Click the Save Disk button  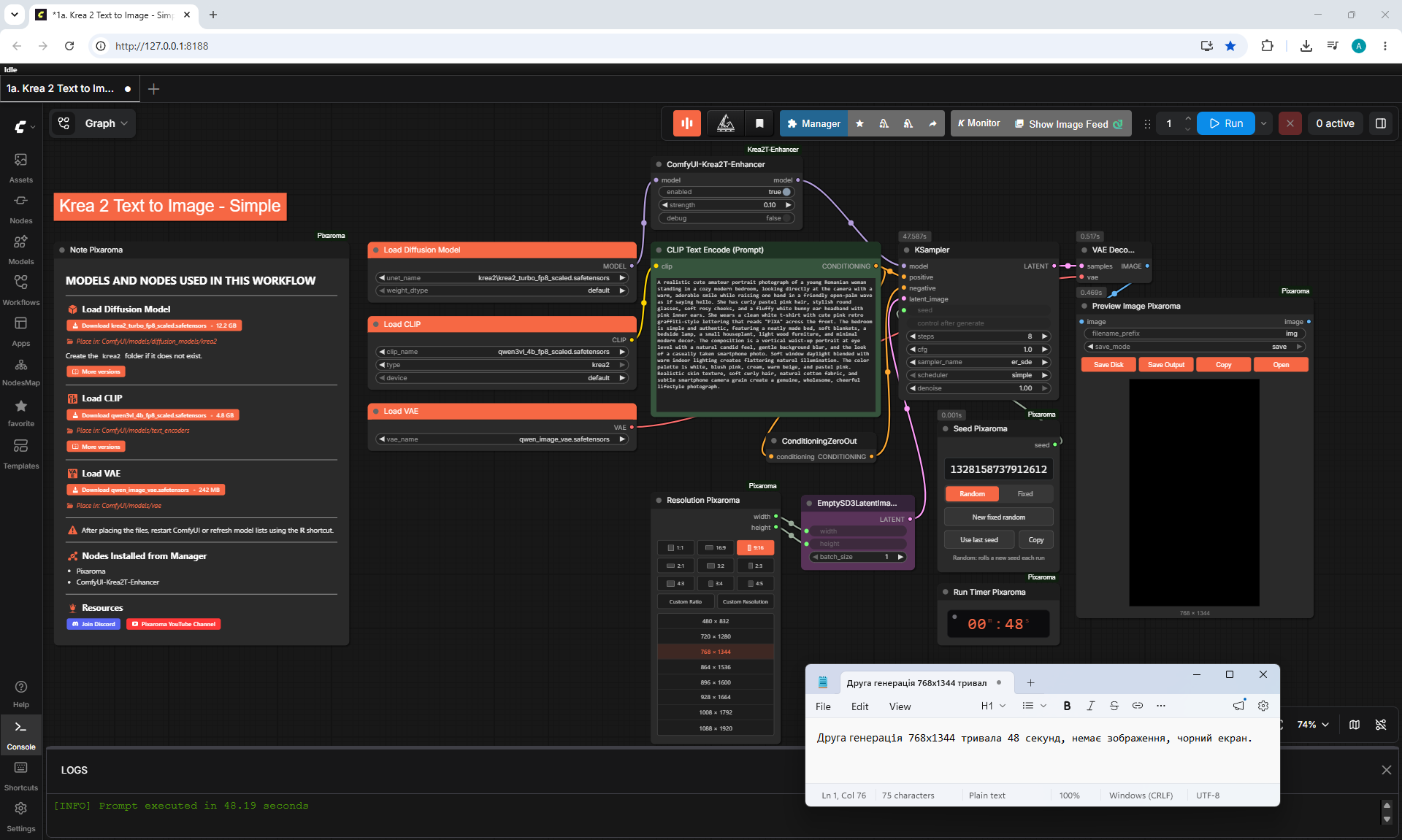click(1108, 365)
